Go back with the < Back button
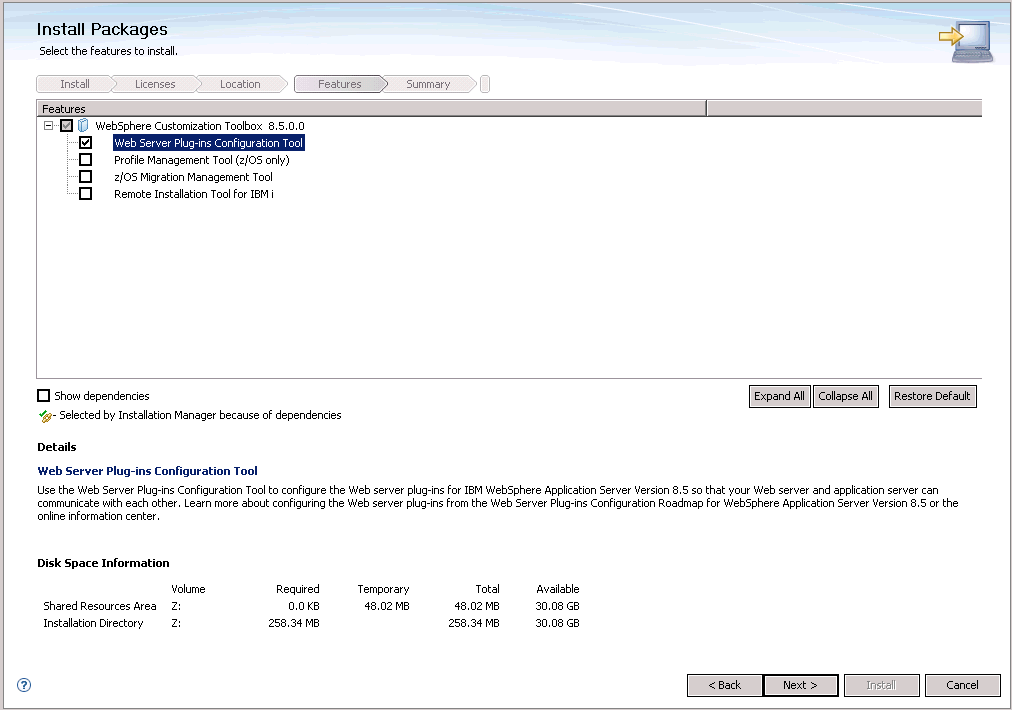Viewport: 1012px width, 710px height. point(725,685)
